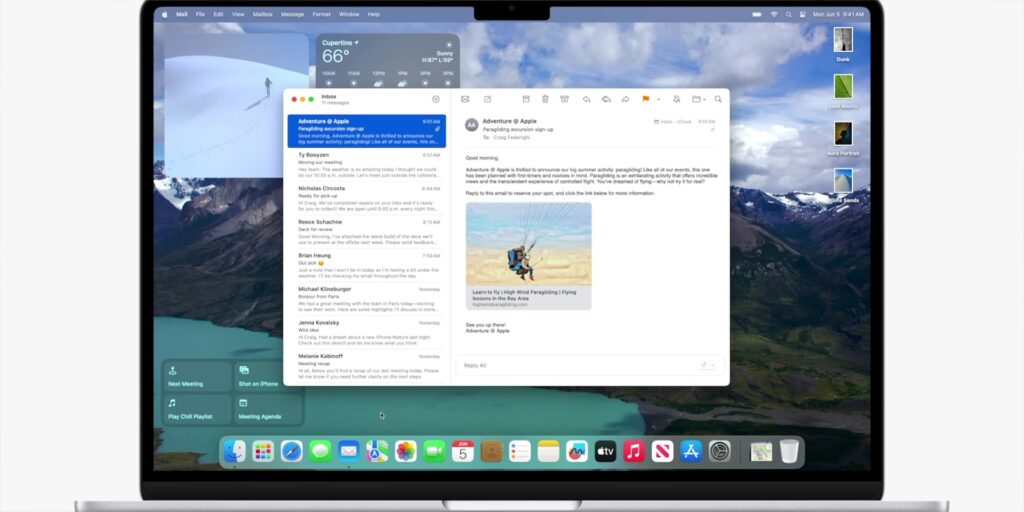Run the Meeting Agenda shortcut widget
The image size is (1024, 512).
click(x=268, y=409)
